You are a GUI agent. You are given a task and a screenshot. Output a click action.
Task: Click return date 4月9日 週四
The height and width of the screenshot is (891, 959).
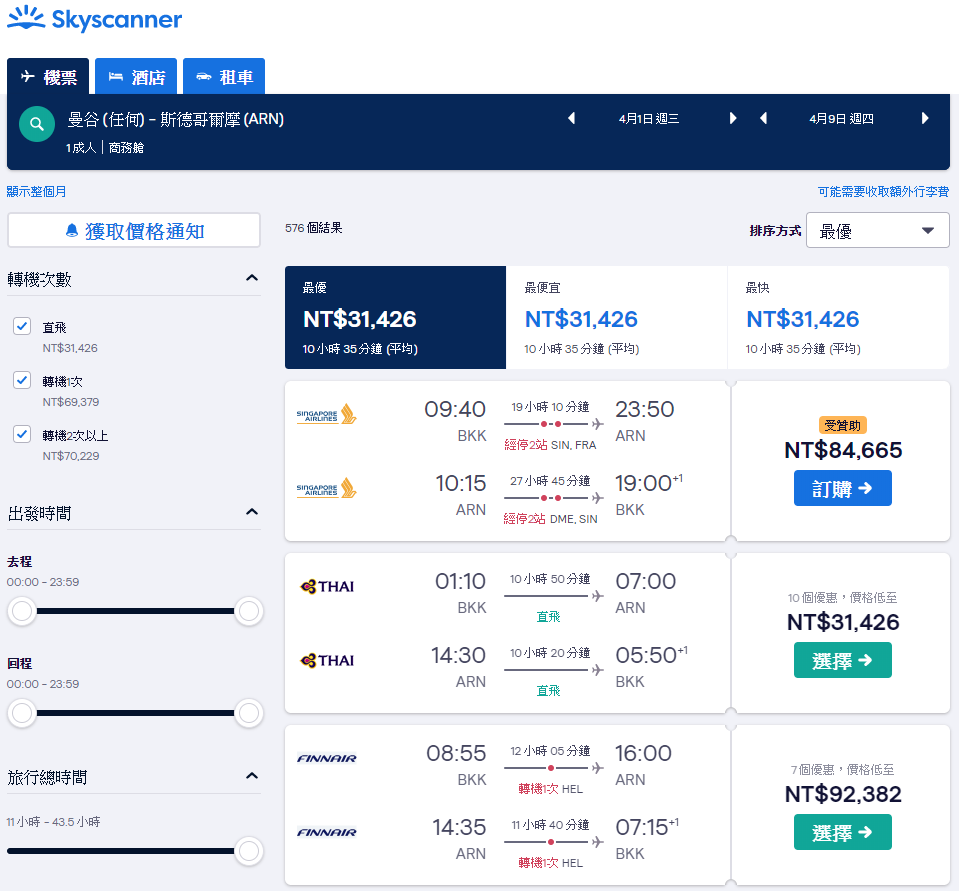click(841, 119)
